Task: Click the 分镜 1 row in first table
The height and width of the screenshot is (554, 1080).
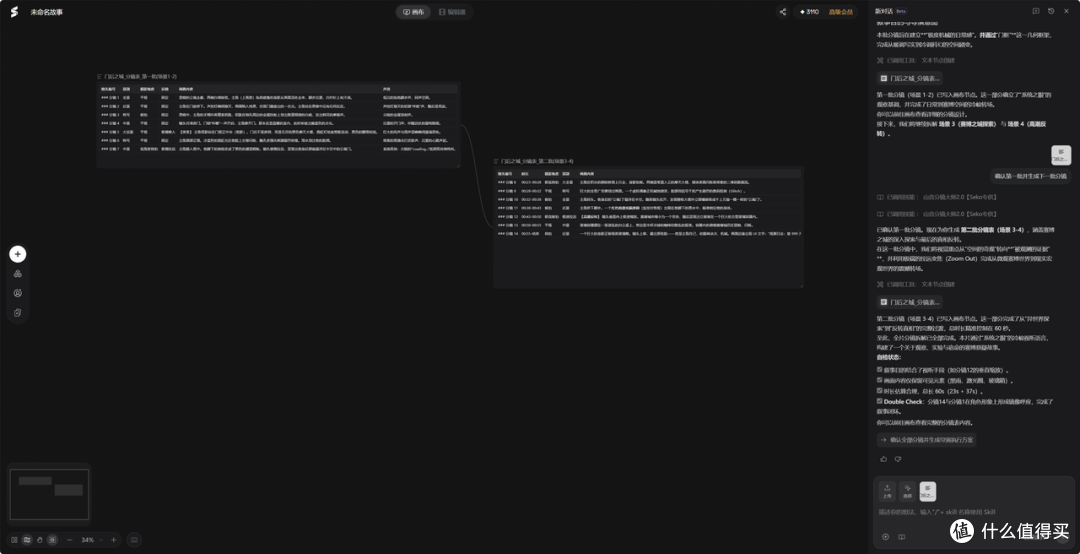Action: point(278,98)
